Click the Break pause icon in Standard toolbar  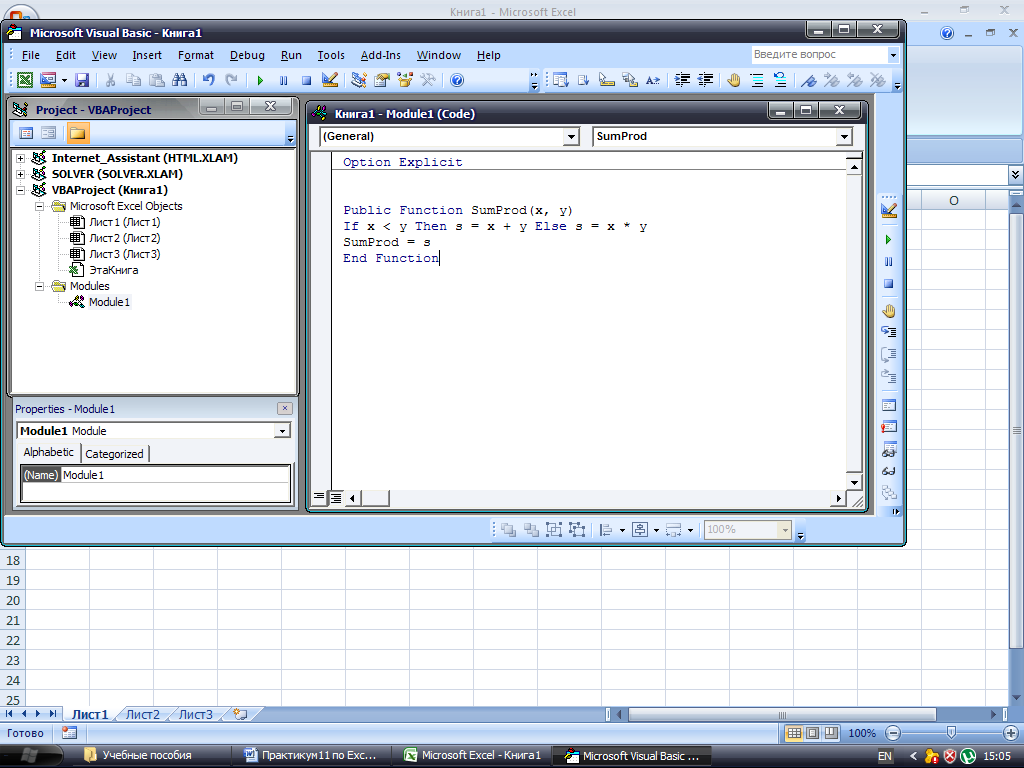[x=283, y=80]
